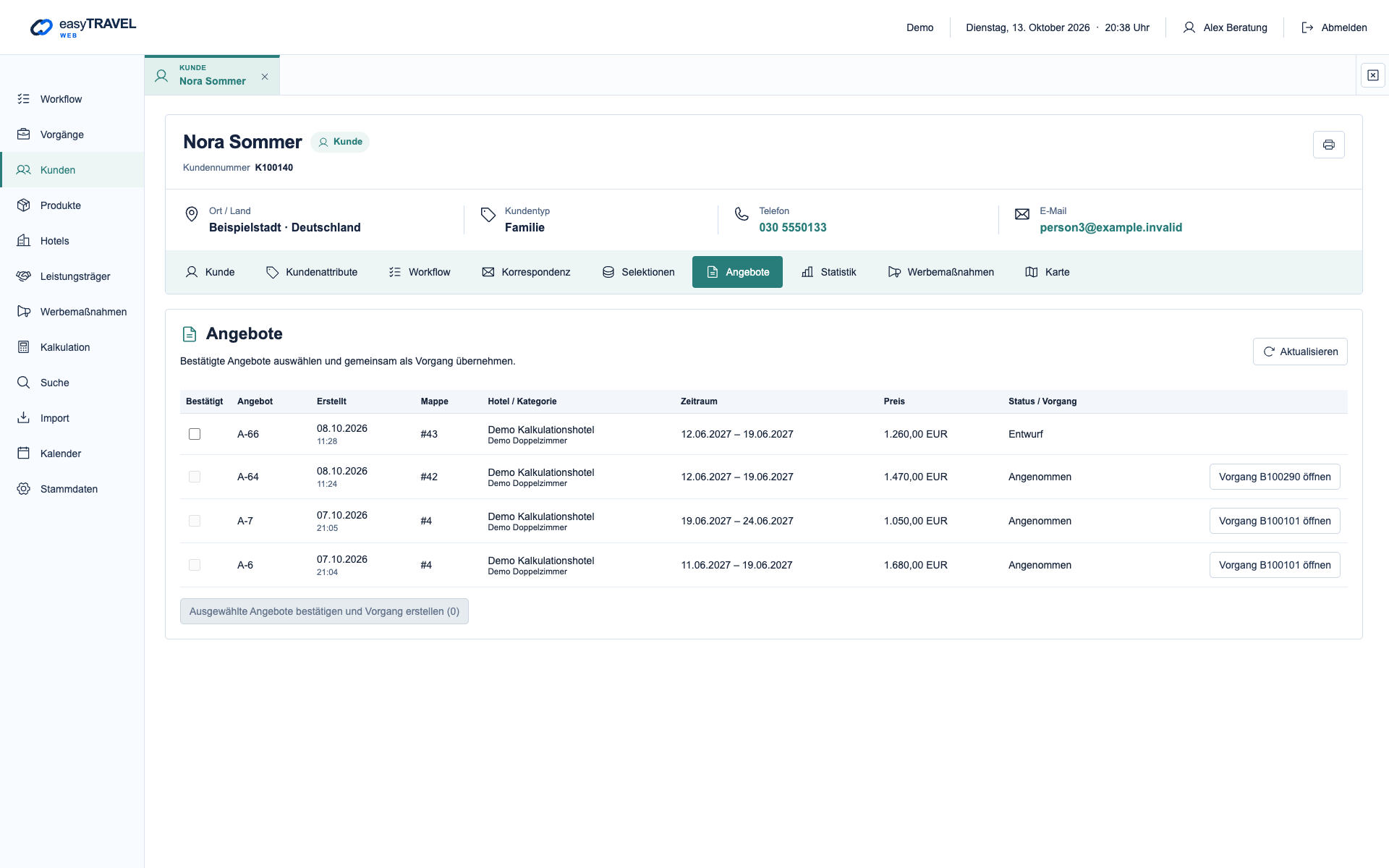Viewport: 1389px width, 868px height.
Task: Click the checkbox in row A-7
Action: (195, 521)
